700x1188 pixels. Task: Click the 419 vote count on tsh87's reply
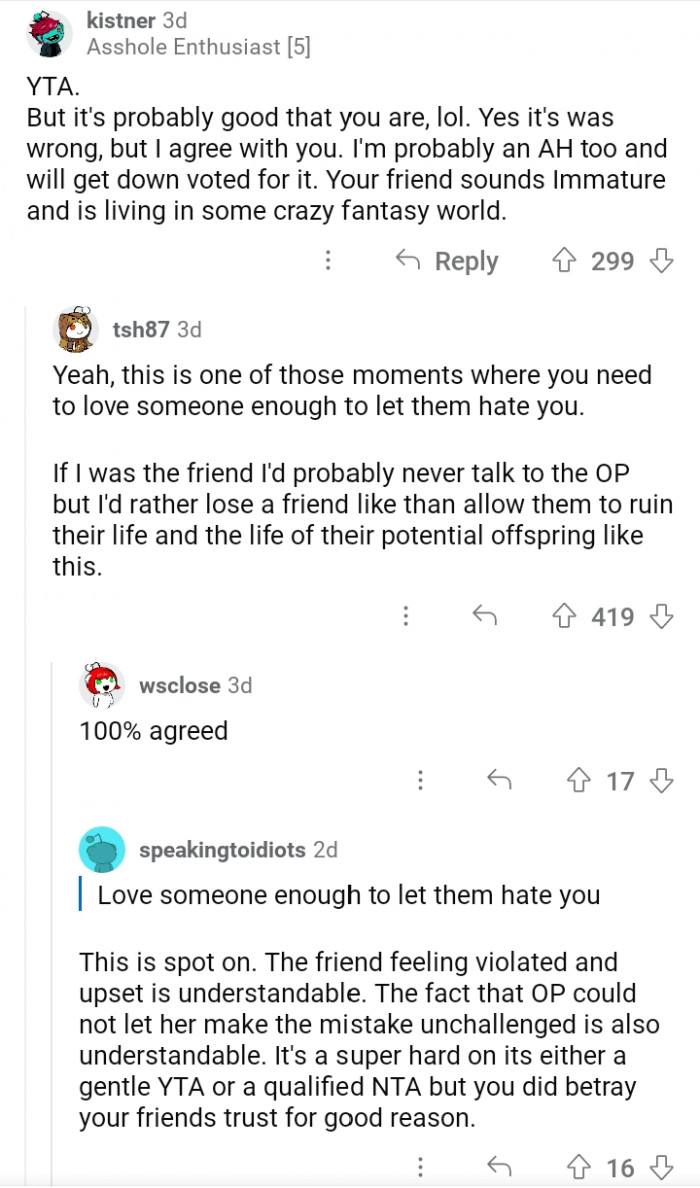pyautogui.click(x=611, y=617)
